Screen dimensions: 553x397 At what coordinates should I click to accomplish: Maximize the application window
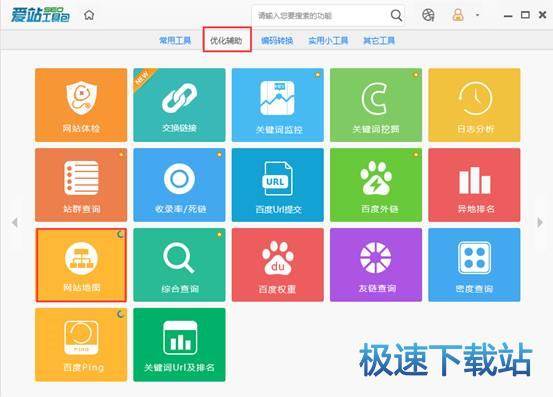pyautogui.click(x=525, y=15)
